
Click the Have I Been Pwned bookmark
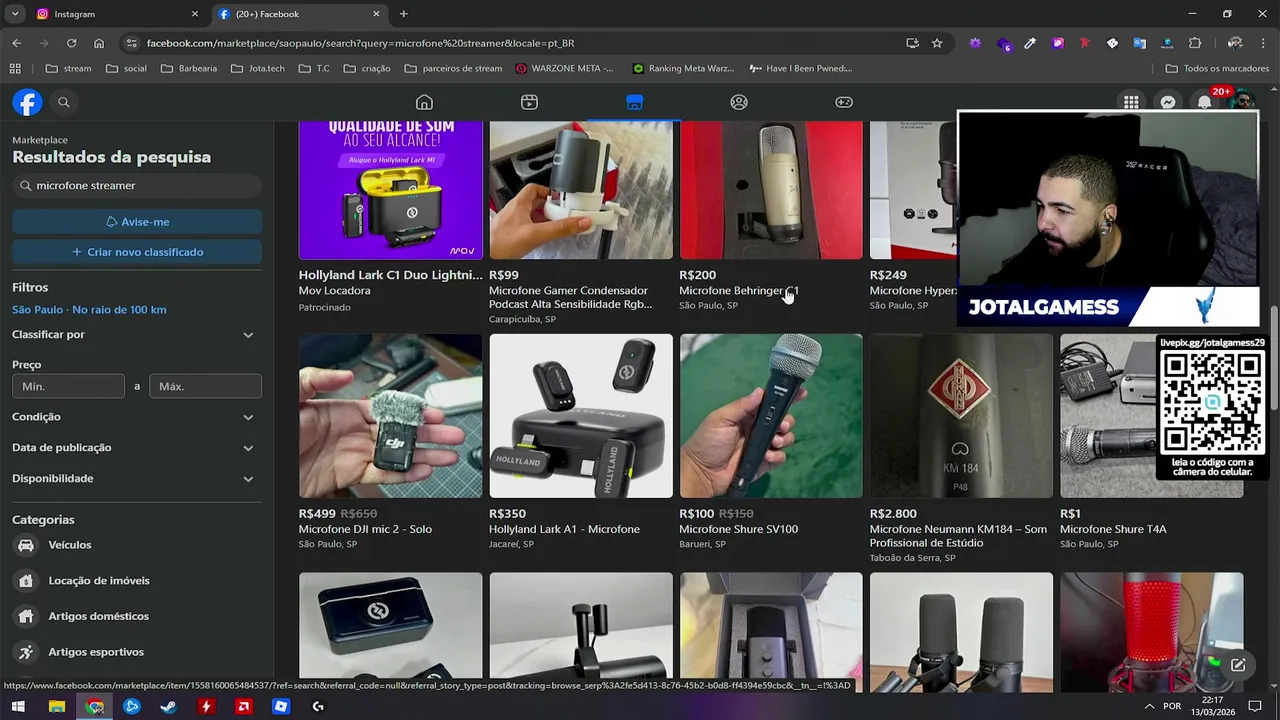coord(801,68)
